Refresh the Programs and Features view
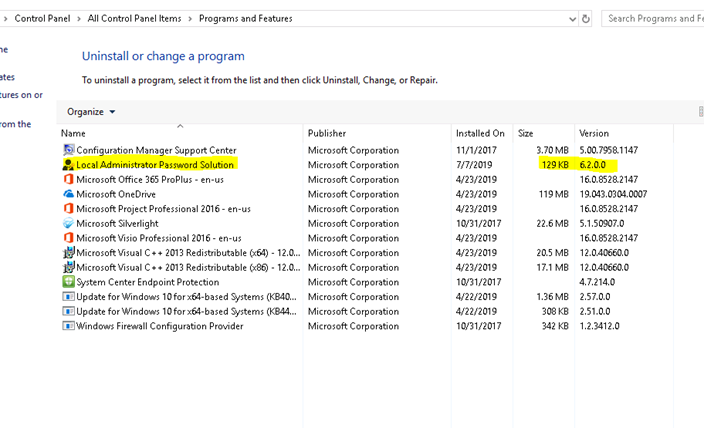This screenshot has height=428, width=704. (585, 19)
